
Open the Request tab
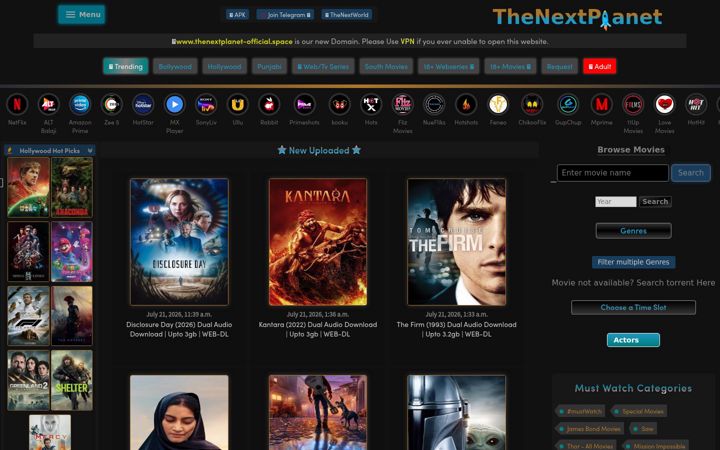click(559, 66)
